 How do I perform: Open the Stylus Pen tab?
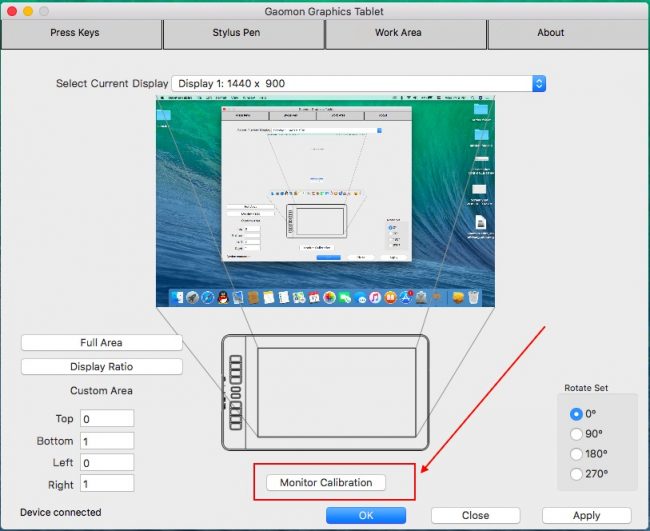tap(244, 34)
